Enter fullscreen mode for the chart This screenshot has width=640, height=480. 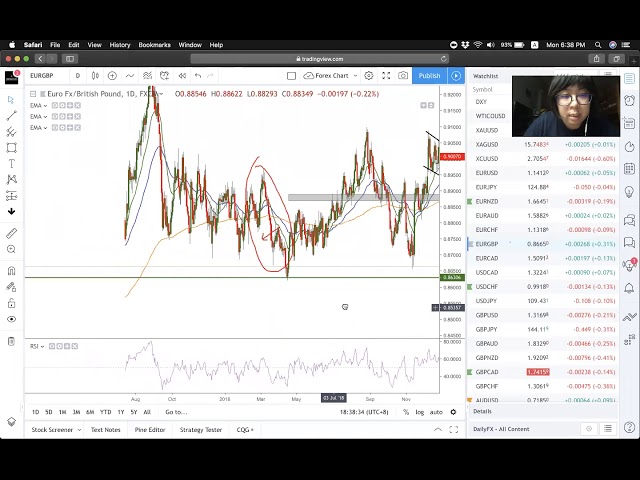coord(386,76)
